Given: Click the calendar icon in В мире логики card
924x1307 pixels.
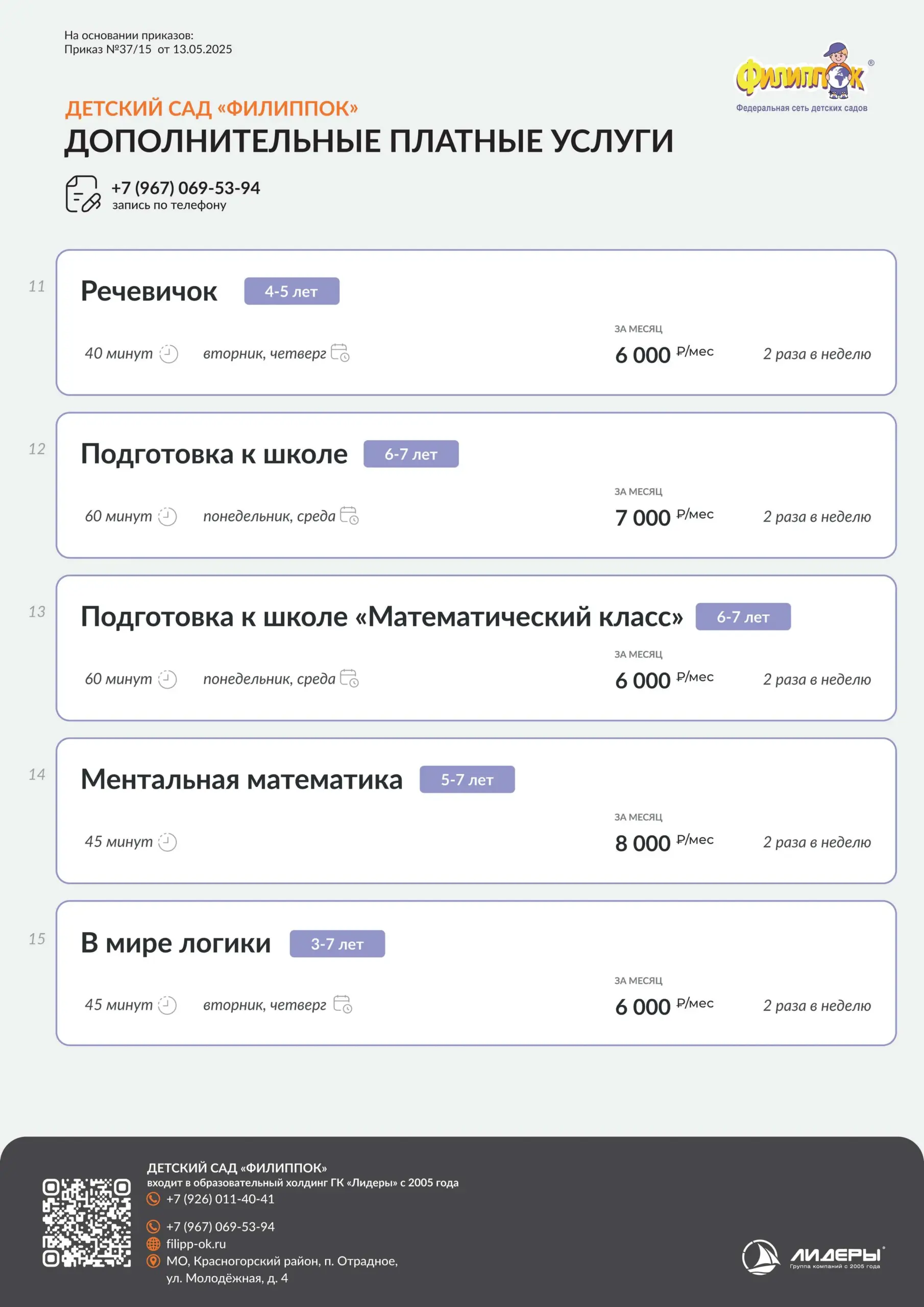Looking at the screenshot, I should tap(343, 1004).
